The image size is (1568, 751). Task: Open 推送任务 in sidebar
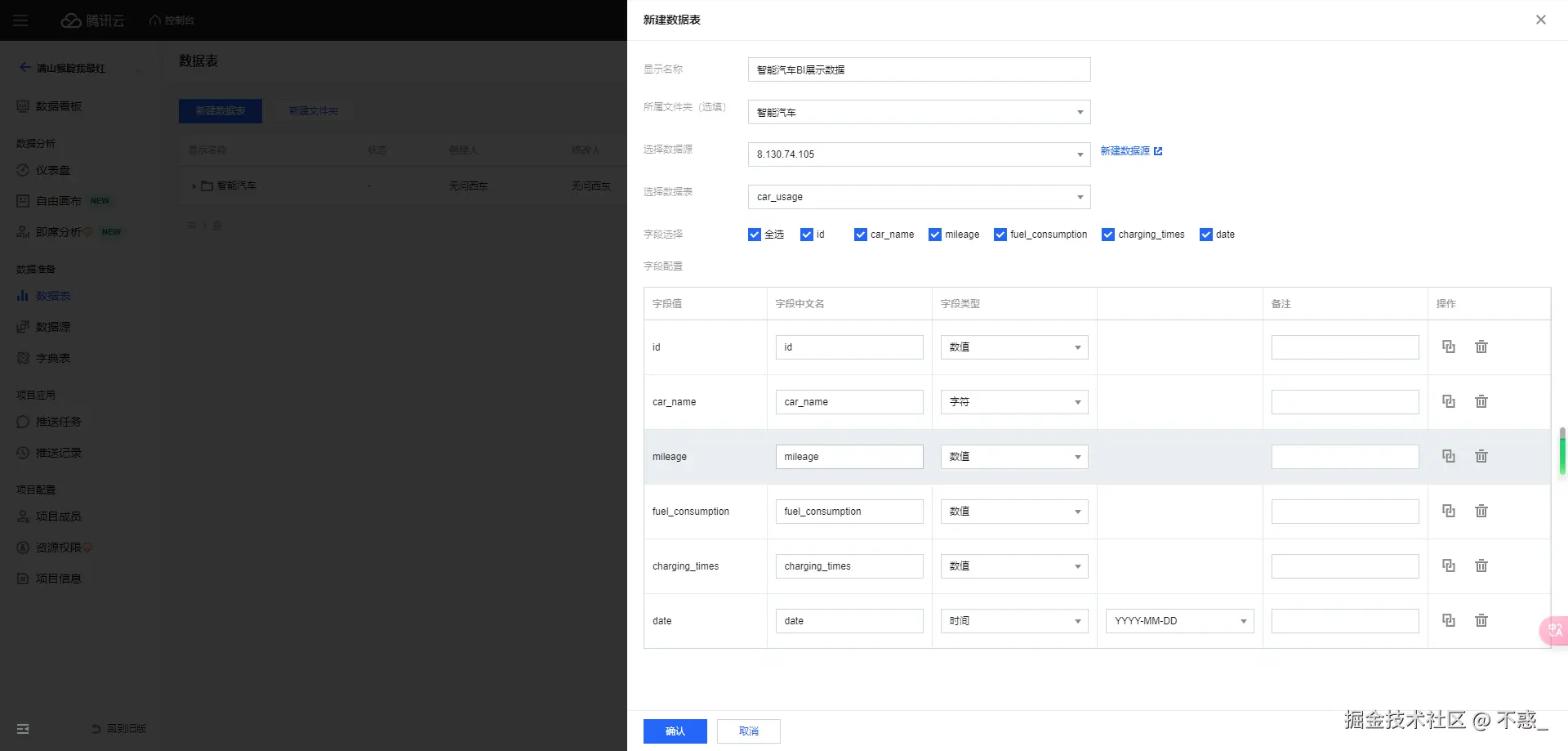click(58, 422)
